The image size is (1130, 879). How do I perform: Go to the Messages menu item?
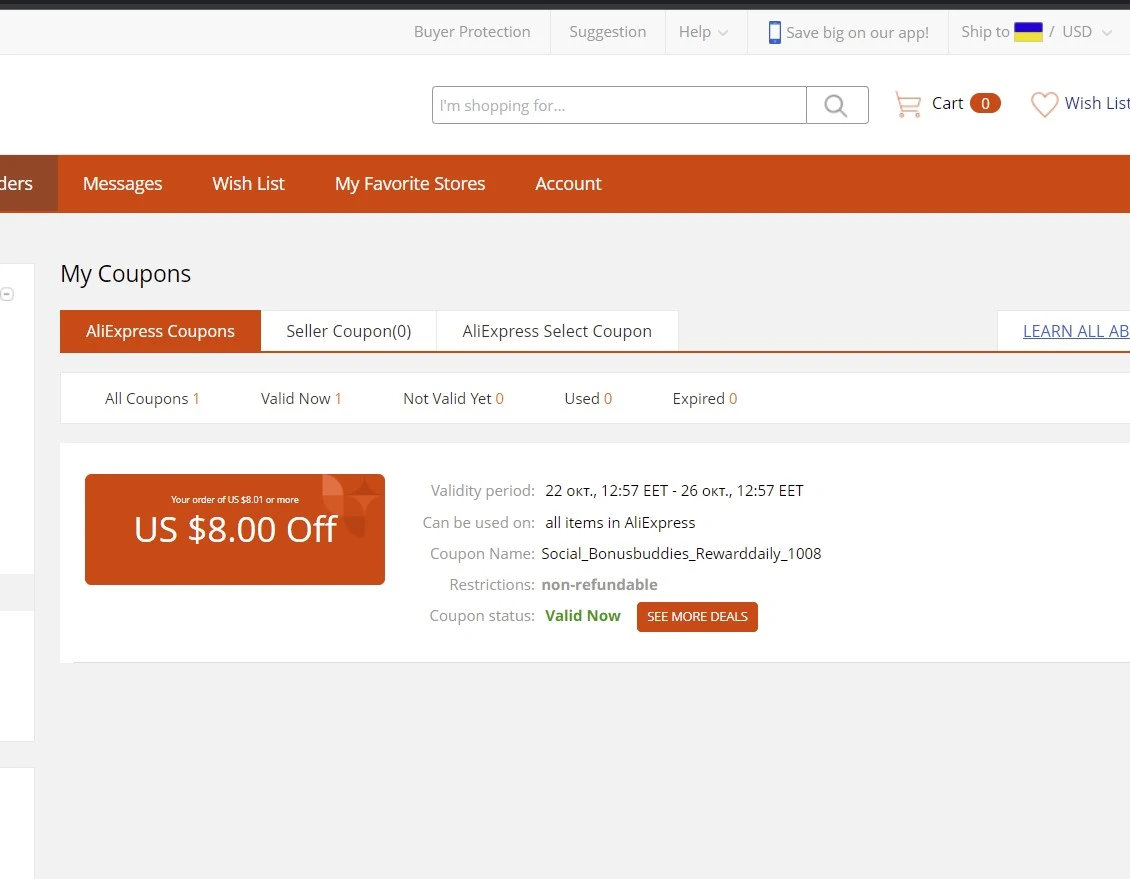point(123,184)
